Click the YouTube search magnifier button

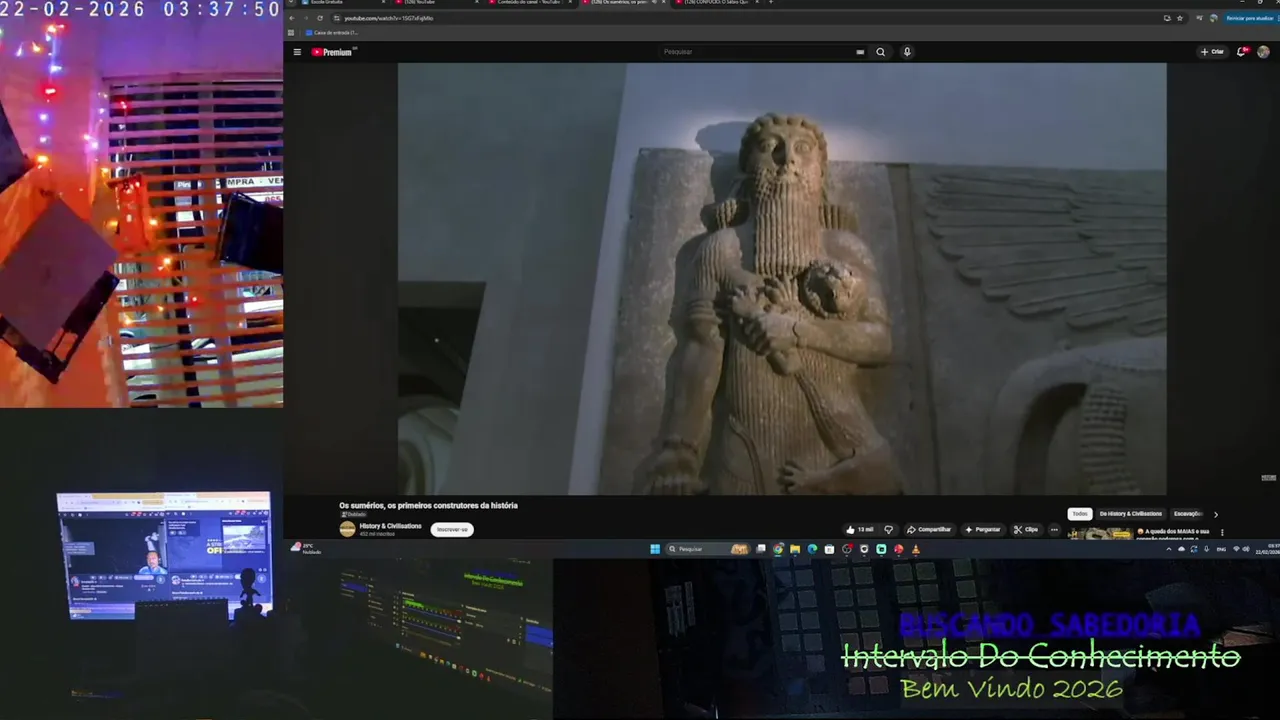(881, 52)
